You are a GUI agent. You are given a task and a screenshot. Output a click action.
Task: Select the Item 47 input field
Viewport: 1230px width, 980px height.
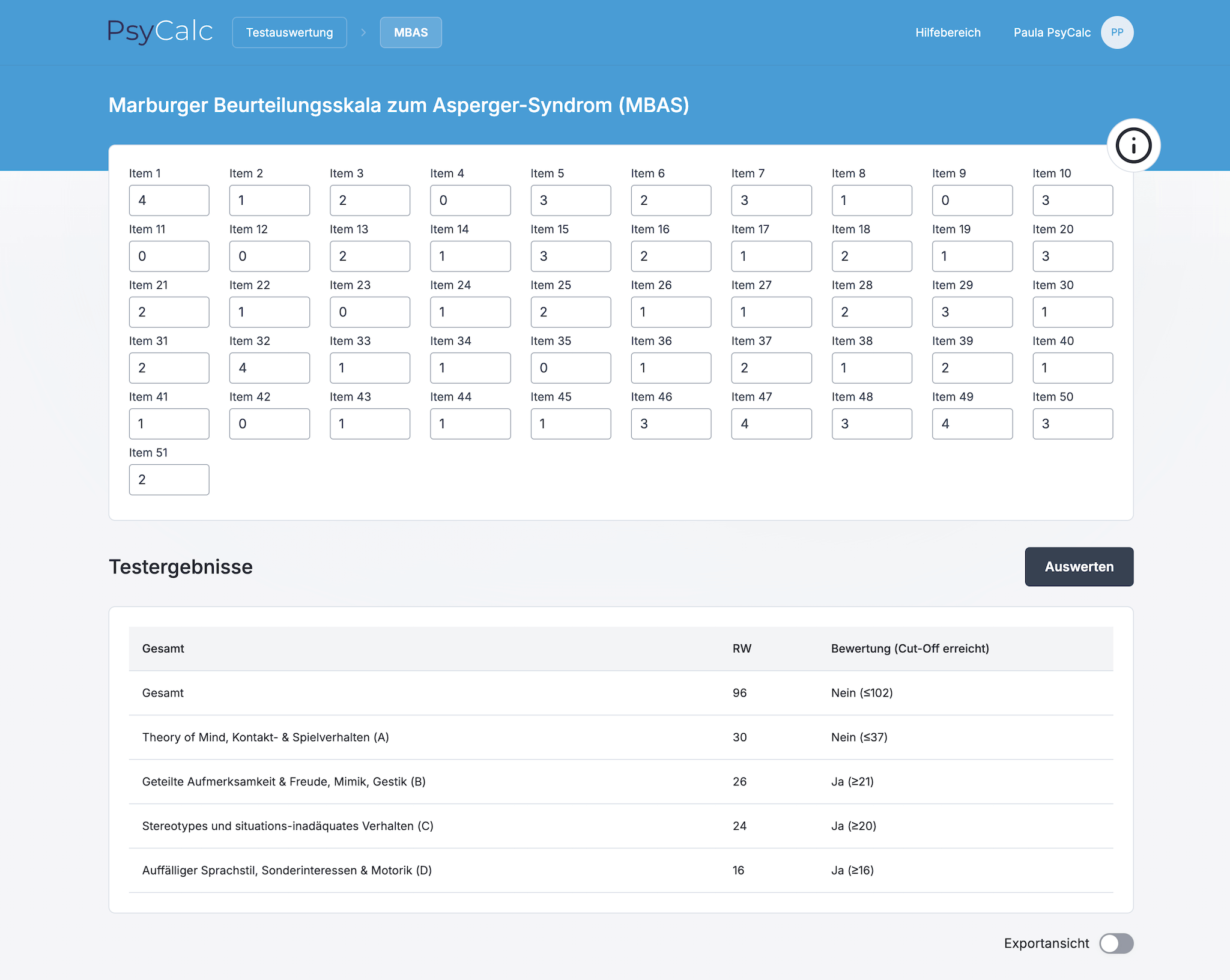coord(771,424)
